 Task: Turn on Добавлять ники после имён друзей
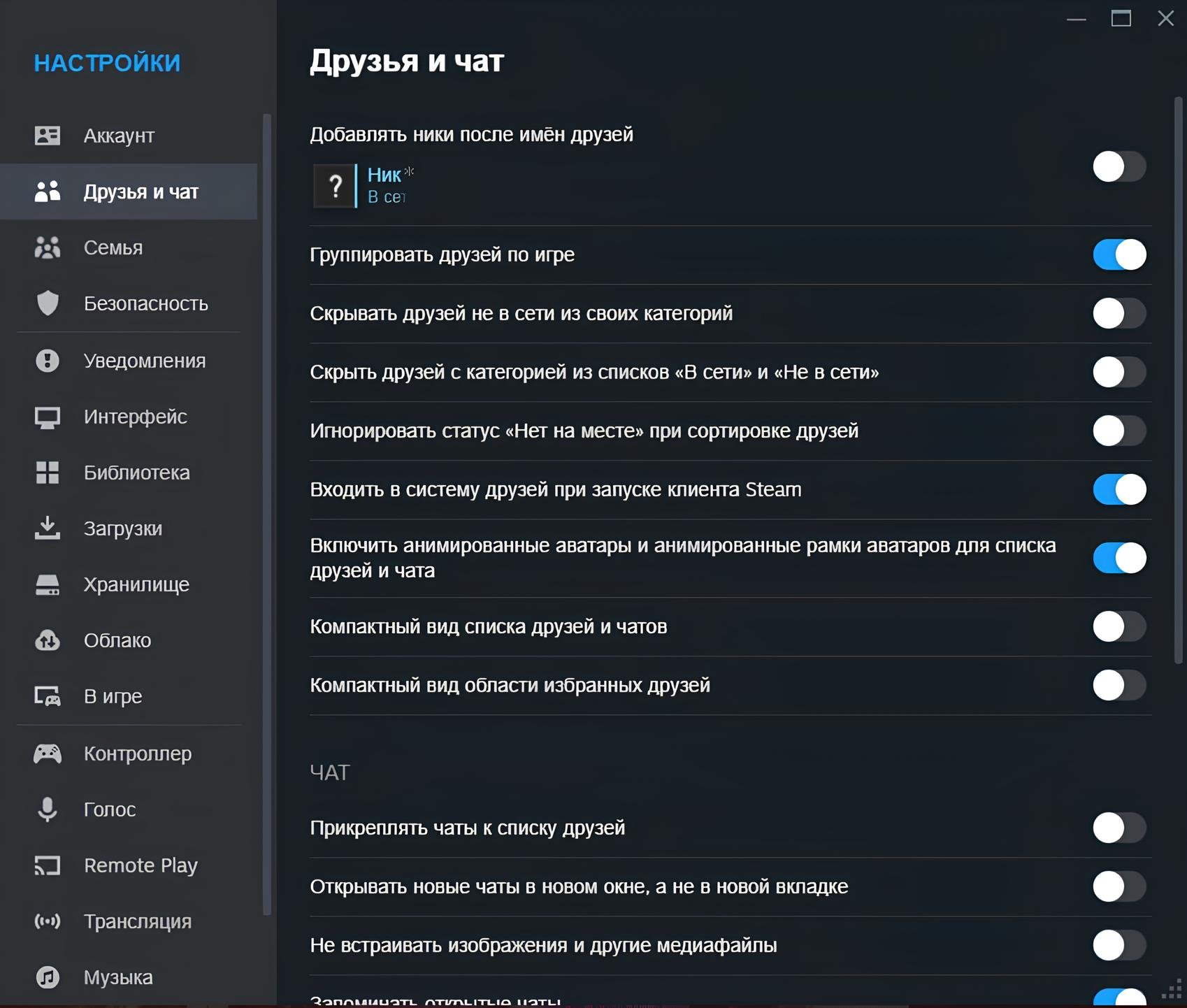point(1119,167)
